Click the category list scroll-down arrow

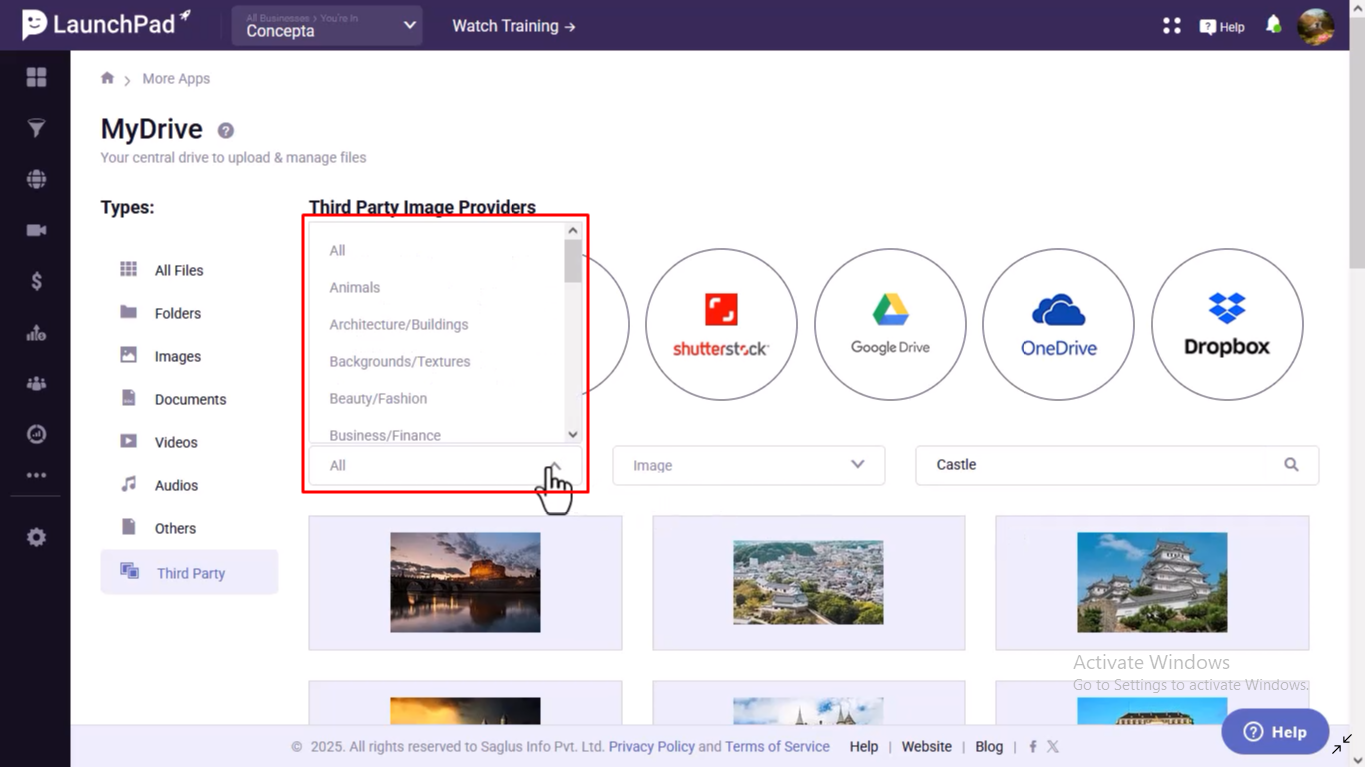pos(573,435)
